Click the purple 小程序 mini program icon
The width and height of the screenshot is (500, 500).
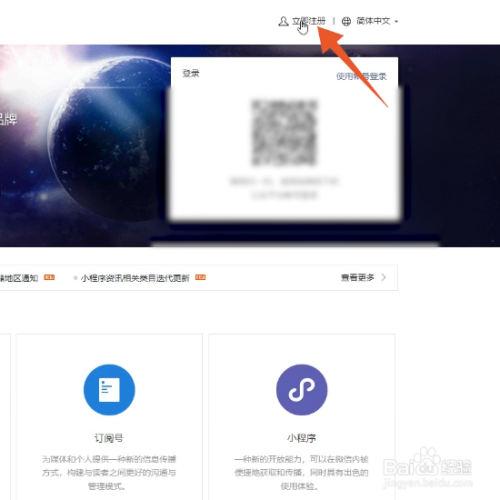coord(302,390)
